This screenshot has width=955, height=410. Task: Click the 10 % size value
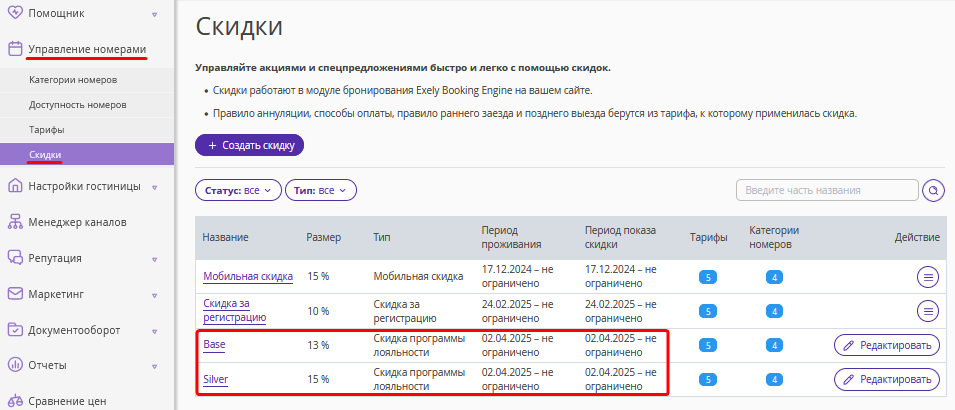(x=318, y=311)
